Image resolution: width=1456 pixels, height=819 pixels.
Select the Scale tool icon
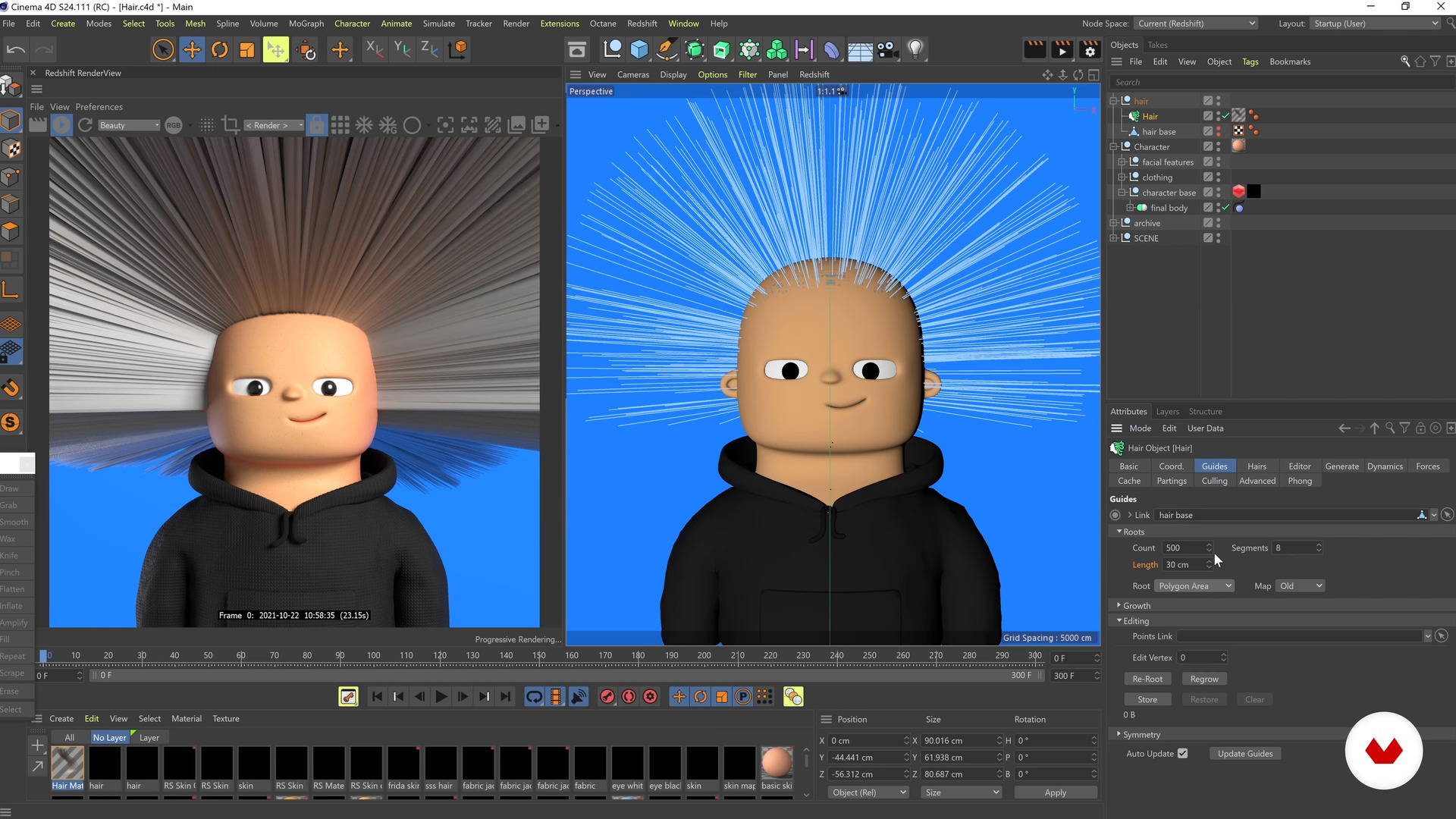point(247,50)
